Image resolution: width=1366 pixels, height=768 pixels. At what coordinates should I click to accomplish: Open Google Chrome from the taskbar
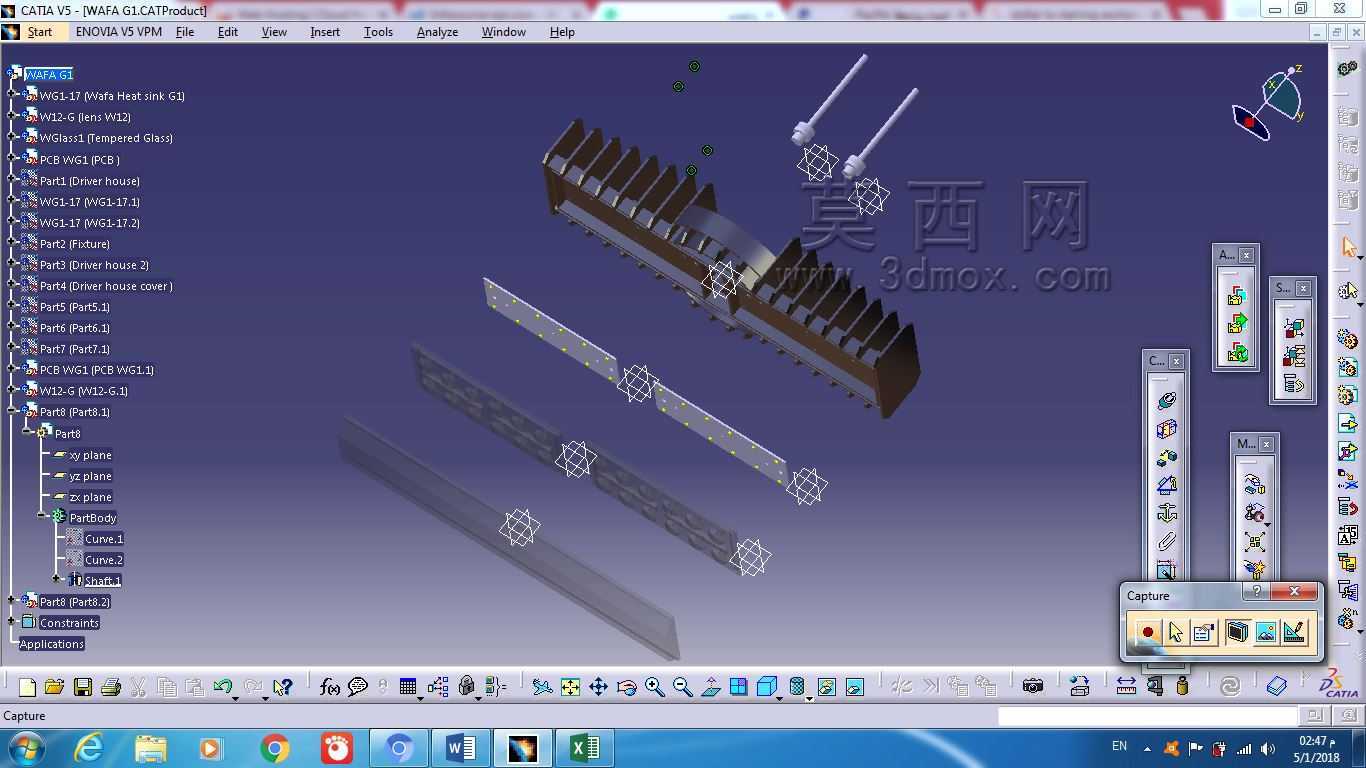pyautogui.click(x=274, y=748)
